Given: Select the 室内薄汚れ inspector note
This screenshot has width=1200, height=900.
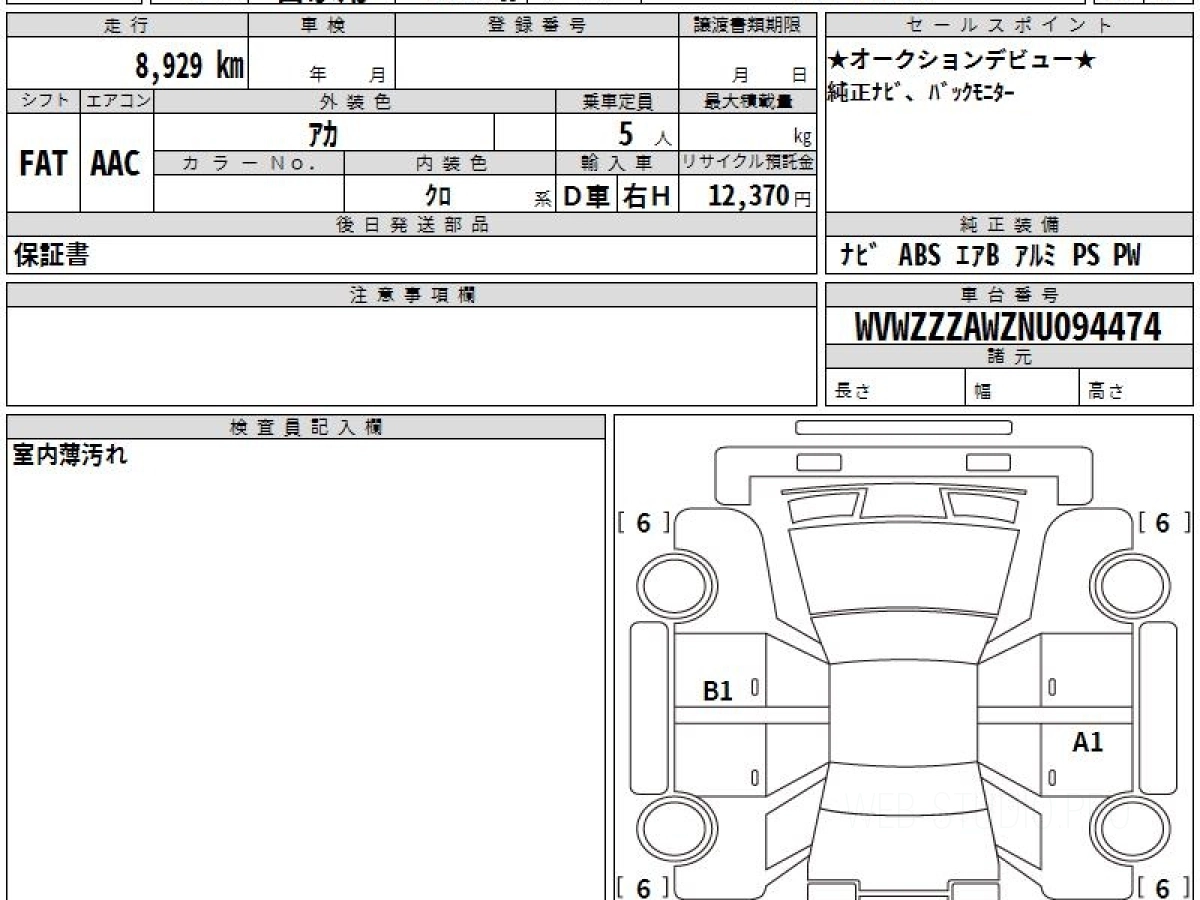Looking at the screenshot, I should pyautogui.click(x=70, y=456).
